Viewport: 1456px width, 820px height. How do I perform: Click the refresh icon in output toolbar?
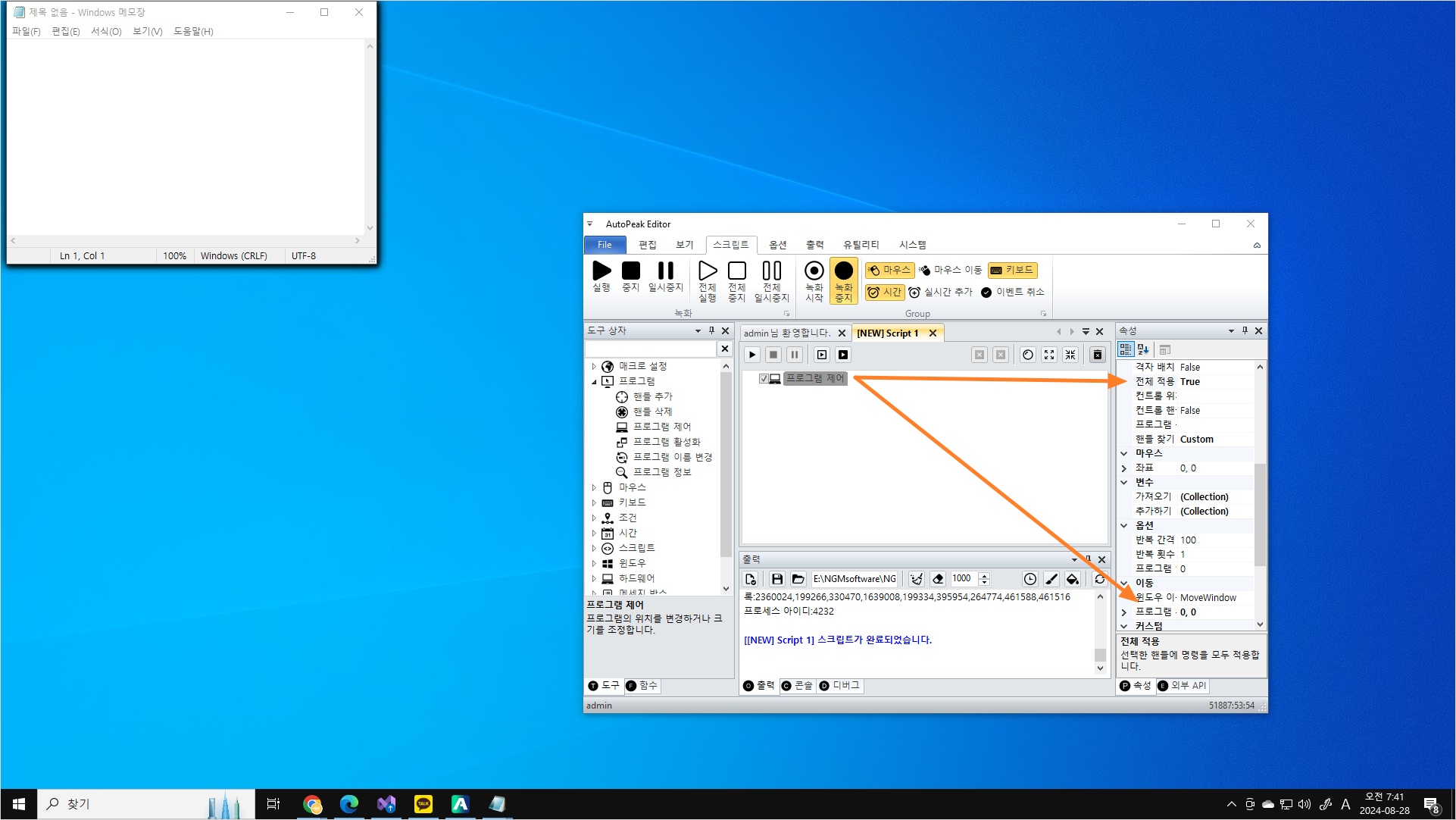(x=1099, y=579)
